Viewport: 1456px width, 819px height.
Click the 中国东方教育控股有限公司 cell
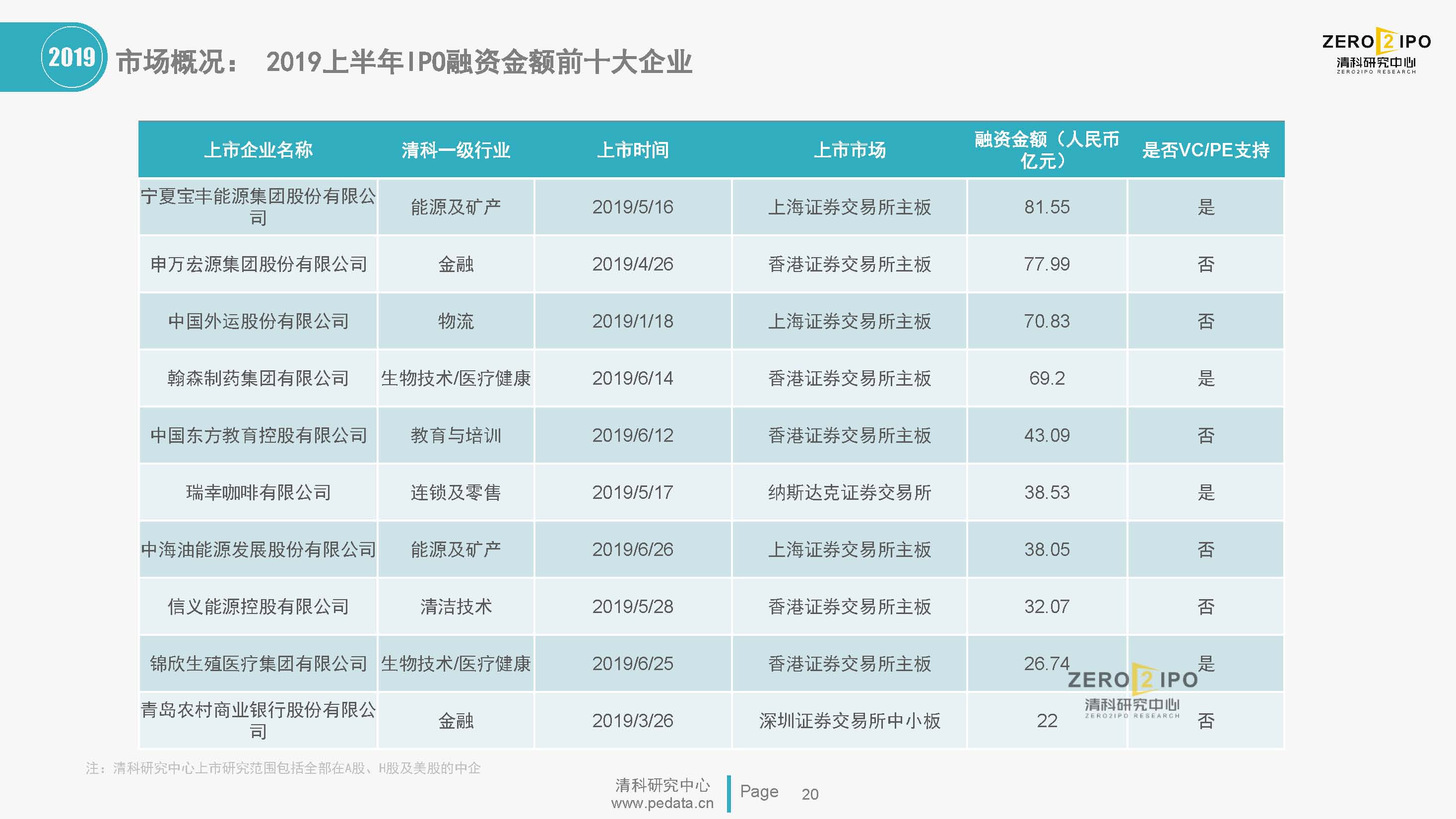point(259,435)
